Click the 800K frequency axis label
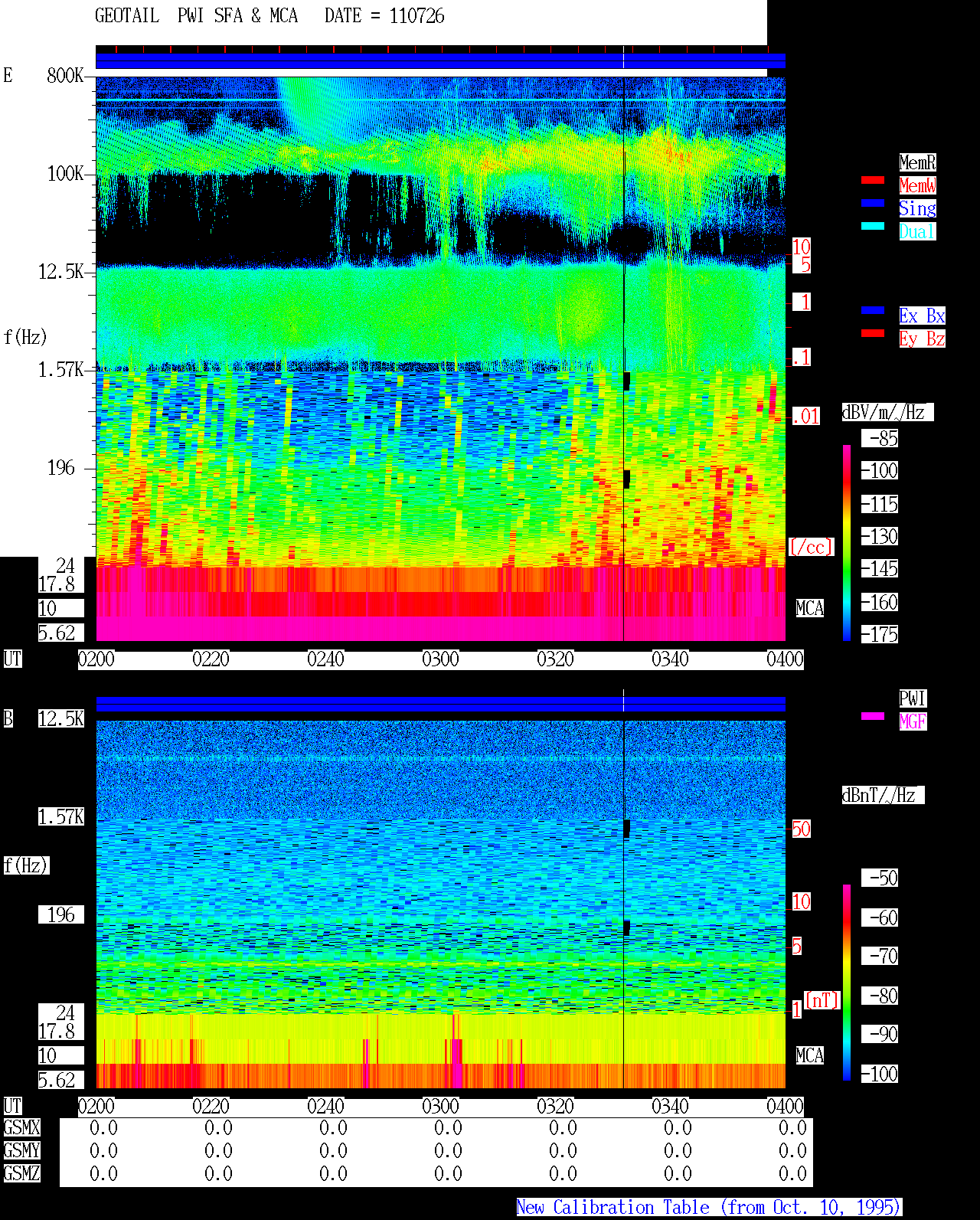980x1220 pixels. pyautogui.click(x=65, y=75)
